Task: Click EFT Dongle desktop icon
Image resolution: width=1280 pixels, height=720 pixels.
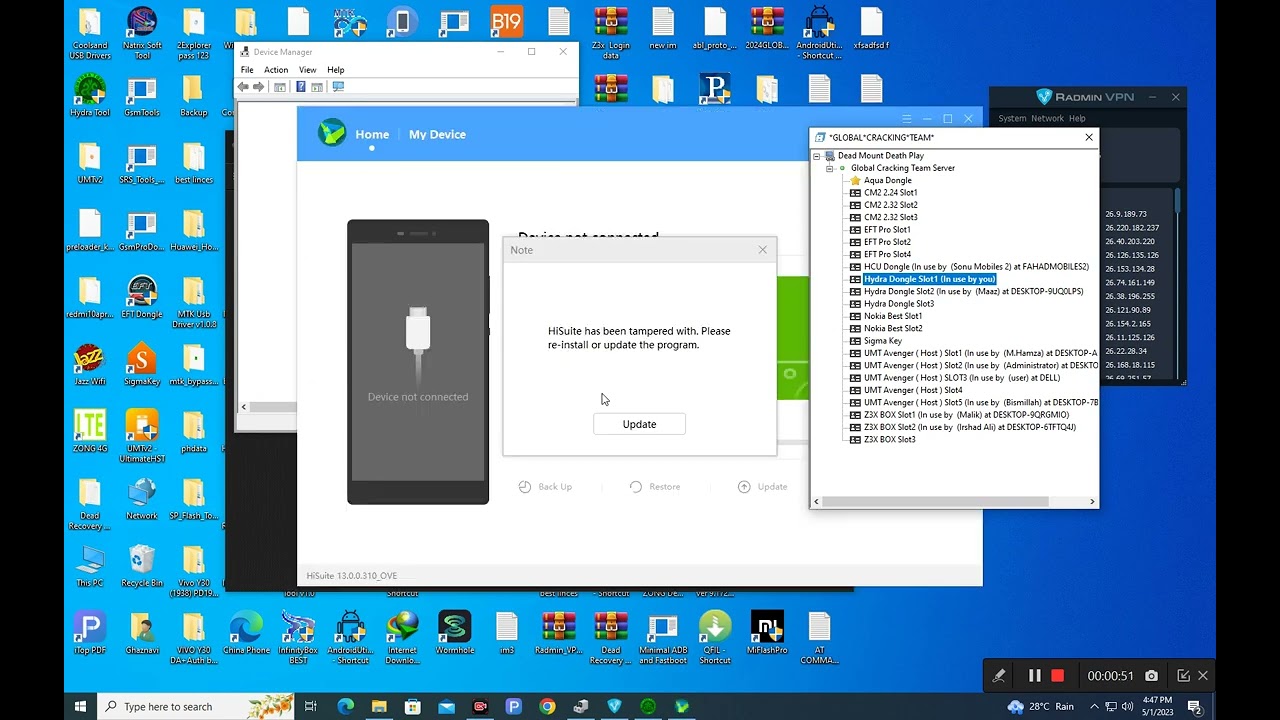Action: (x=141, y=298)
